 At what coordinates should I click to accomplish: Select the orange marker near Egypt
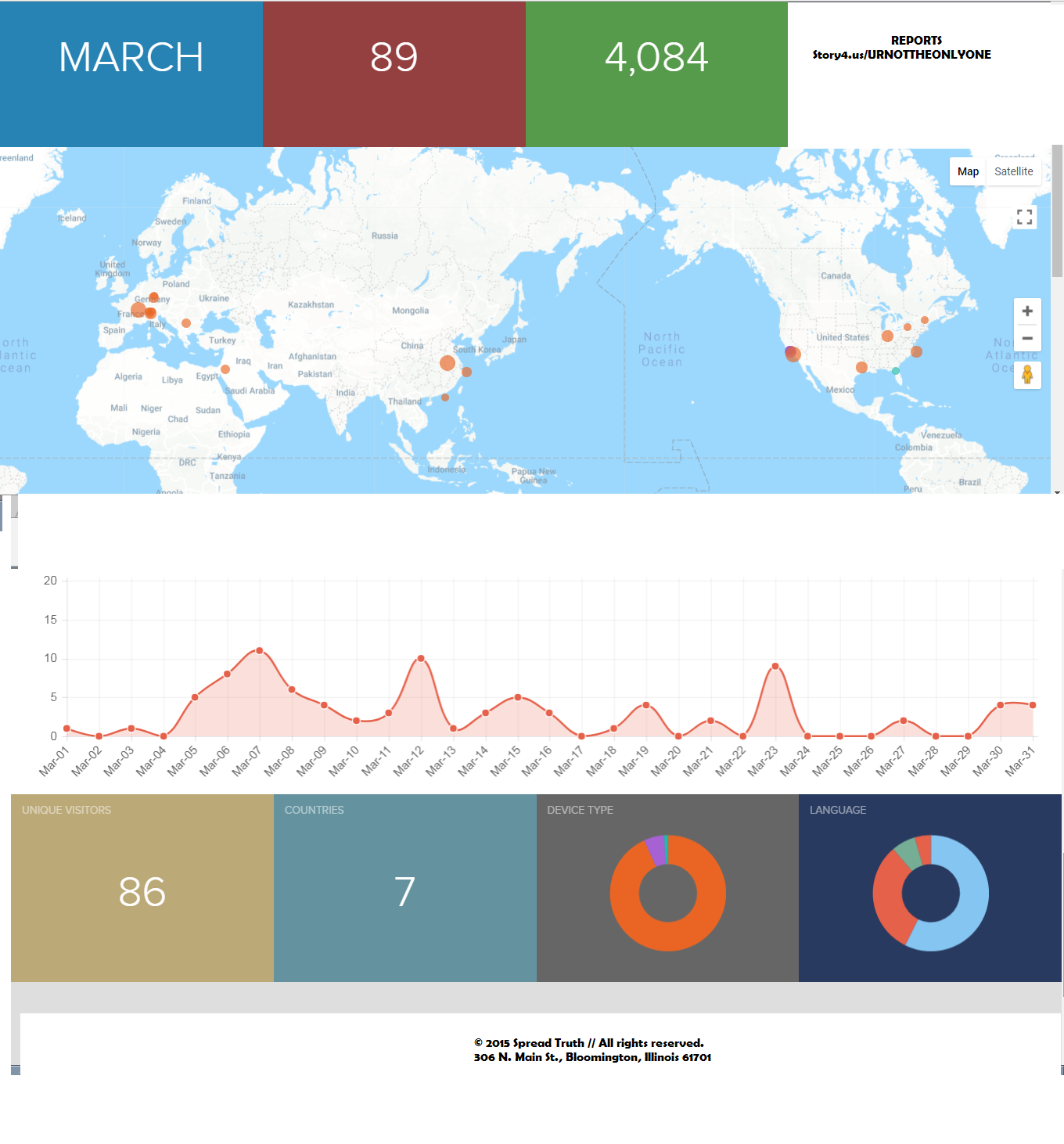[225, 369]
